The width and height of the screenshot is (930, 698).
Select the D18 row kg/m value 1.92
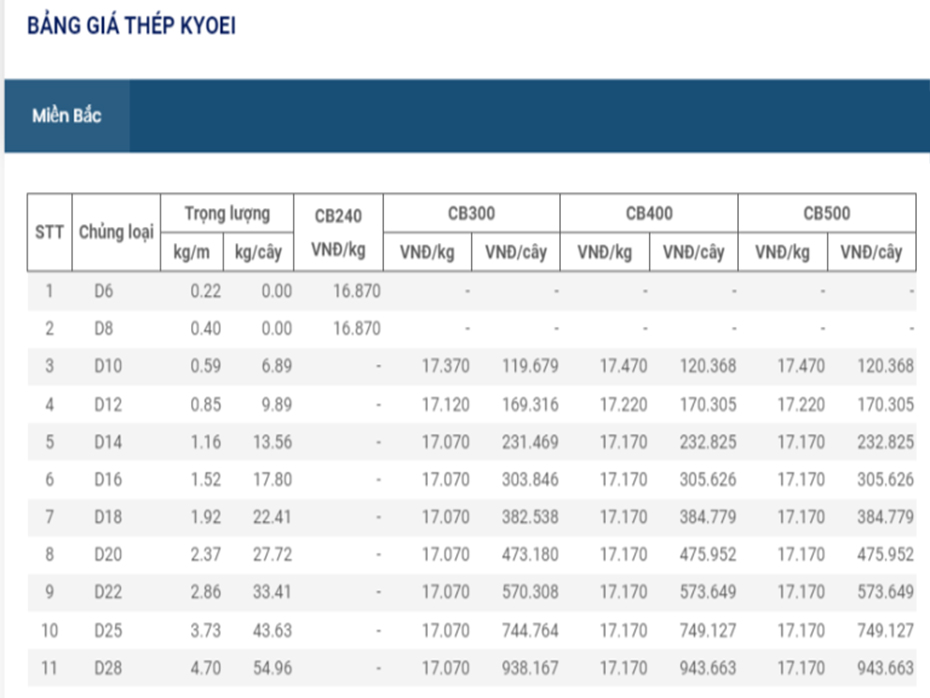(205, 516)
